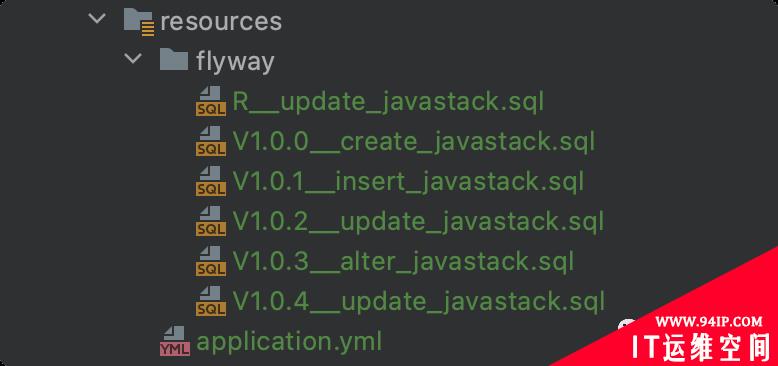
Task: Select file V1.0.1__insert_javastack.sql
Action: coord(408,182)
